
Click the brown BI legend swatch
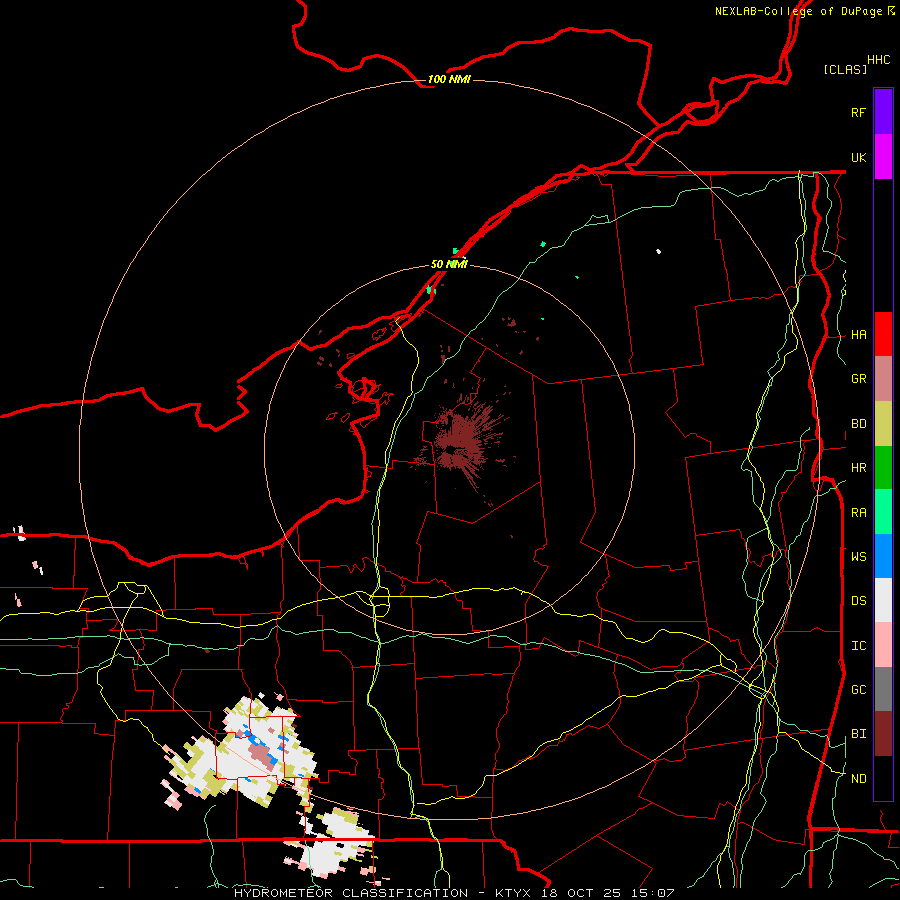click(x=883, y=734)
